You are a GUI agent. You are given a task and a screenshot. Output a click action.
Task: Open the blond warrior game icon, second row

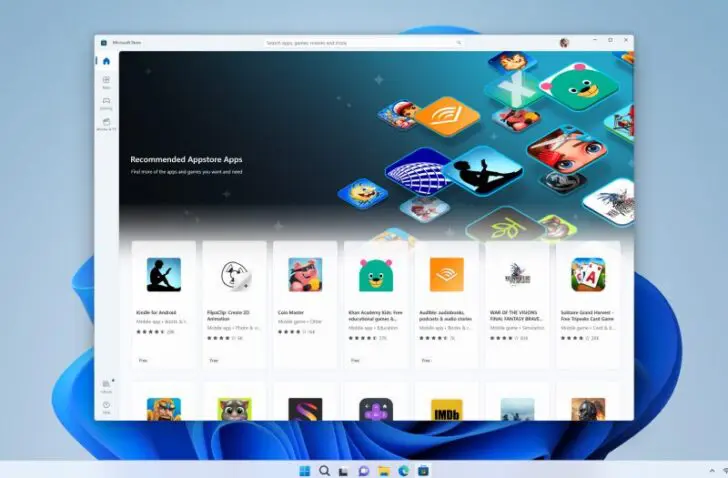(163, 409)
